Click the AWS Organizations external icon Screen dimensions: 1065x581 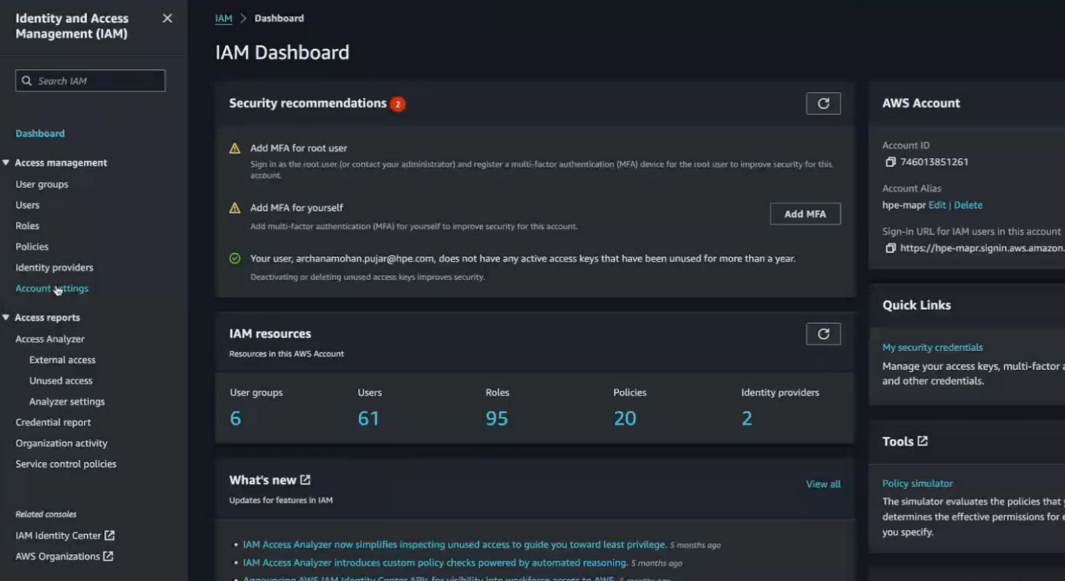tap(108, 557)
